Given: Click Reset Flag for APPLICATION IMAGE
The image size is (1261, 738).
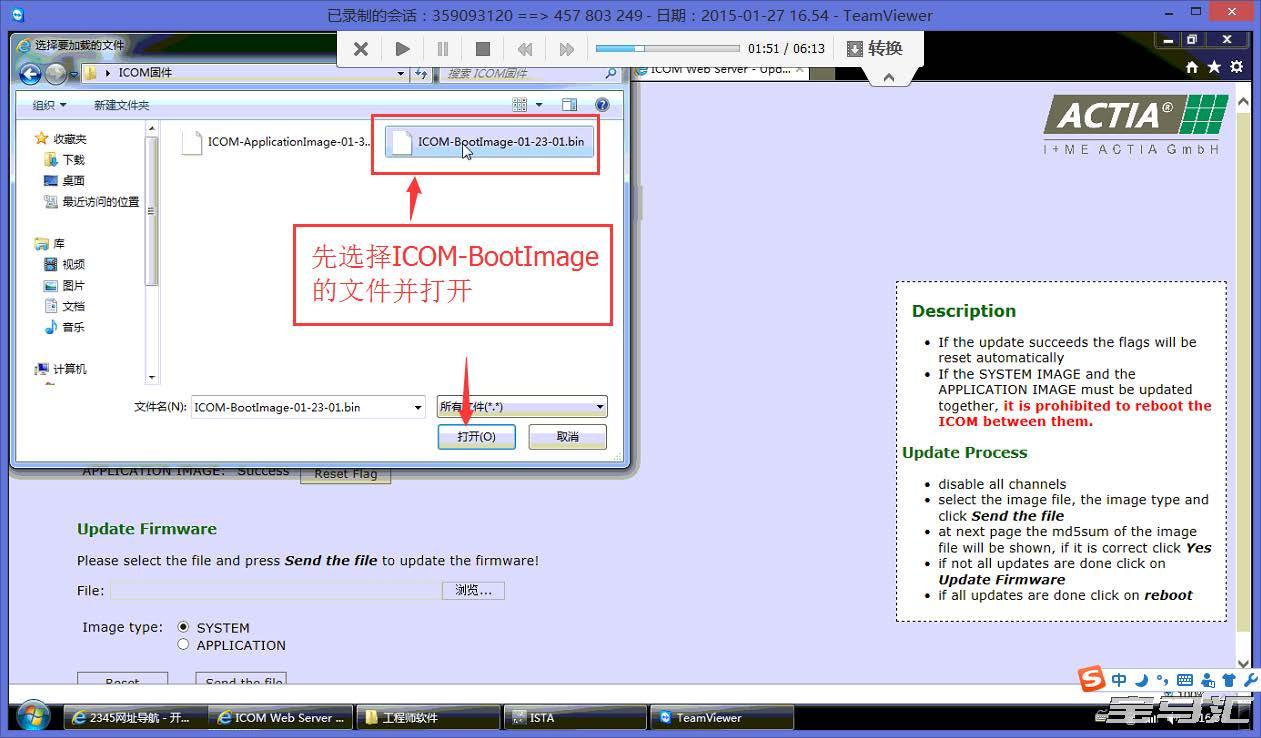Looking at the screenshot, I should (345, 473).
